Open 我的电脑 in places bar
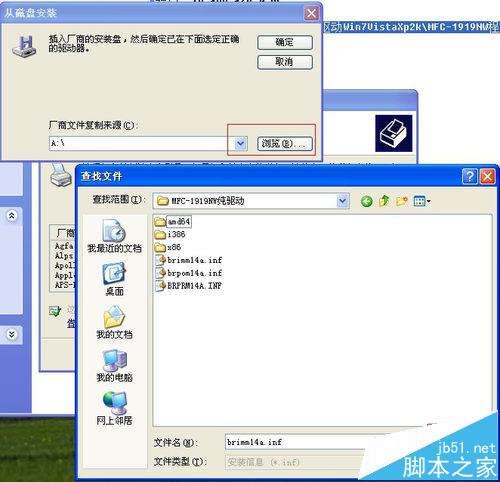 click(x=114, y=365)
